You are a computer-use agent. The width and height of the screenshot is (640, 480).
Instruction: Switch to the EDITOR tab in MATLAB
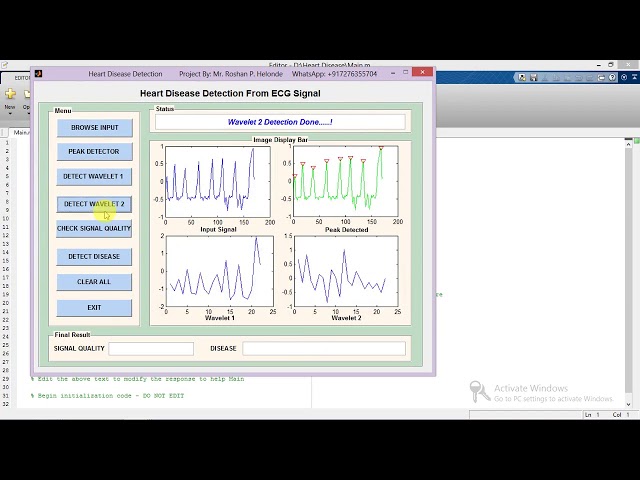point(22,78)
